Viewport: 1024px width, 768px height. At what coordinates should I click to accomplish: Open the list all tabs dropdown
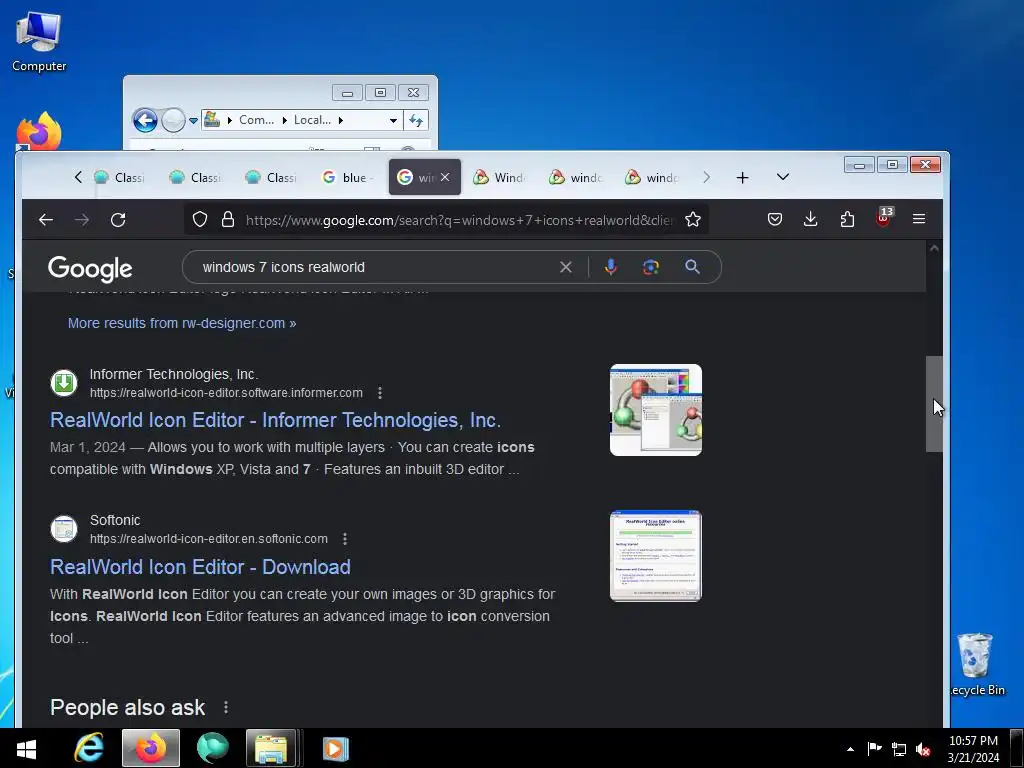click(783, 177)
